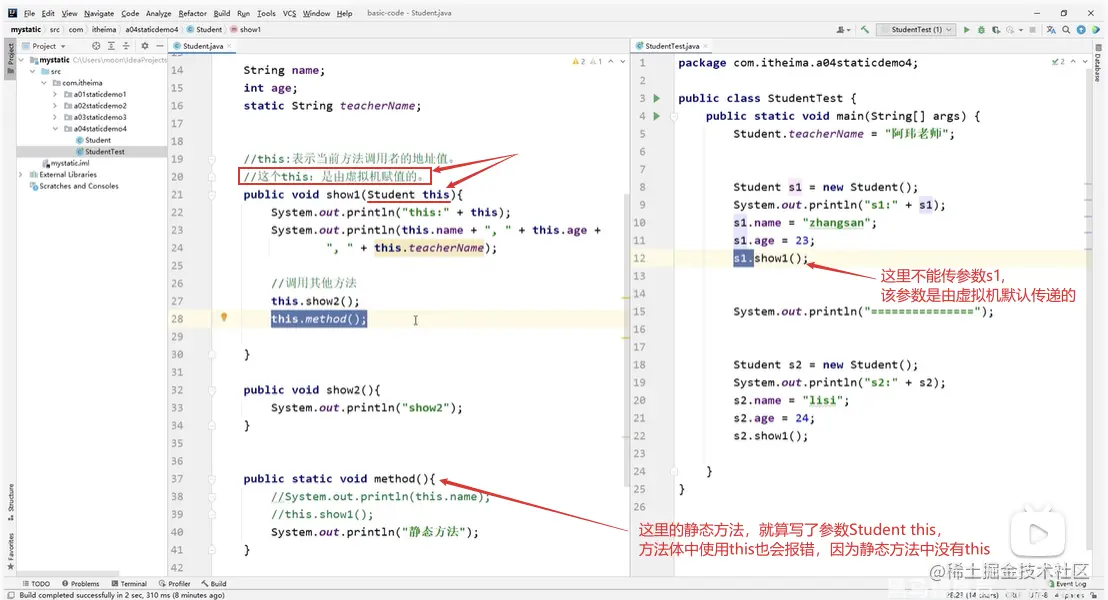
Task: Open the Analyze menu
Action: (x=158, y=13)
